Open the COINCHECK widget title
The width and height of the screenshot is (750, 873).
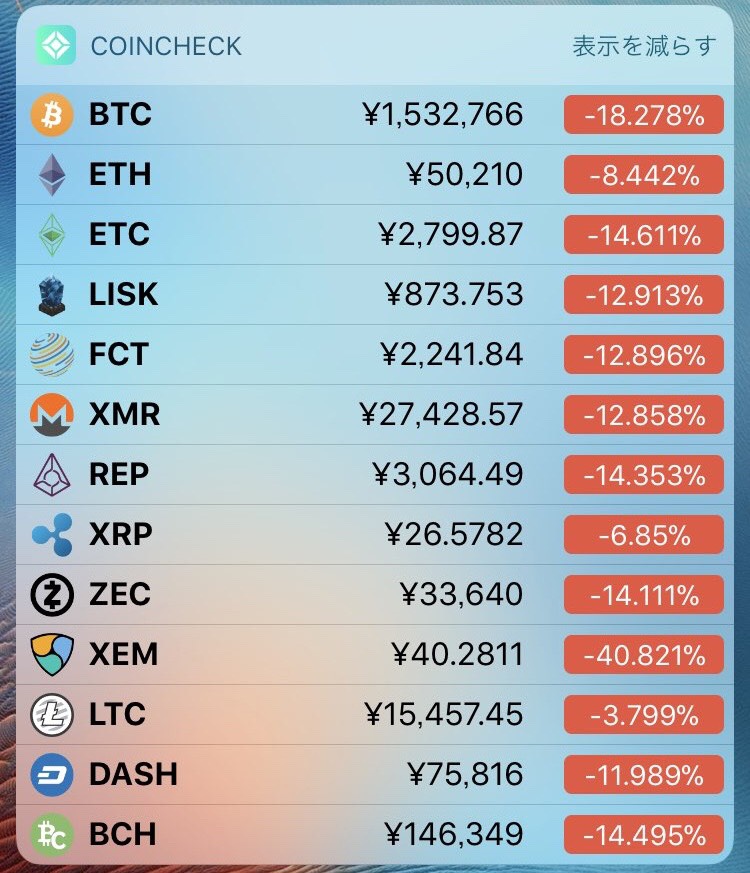pos(166,46)
